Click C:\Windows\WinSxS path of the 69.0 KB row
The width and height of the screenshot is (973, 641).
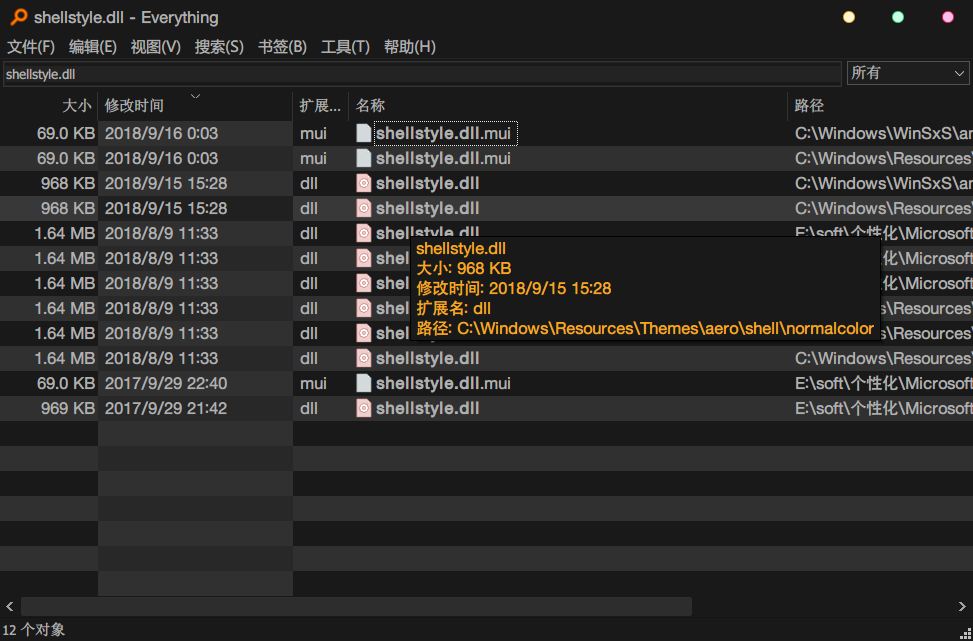tap(884, 133)
